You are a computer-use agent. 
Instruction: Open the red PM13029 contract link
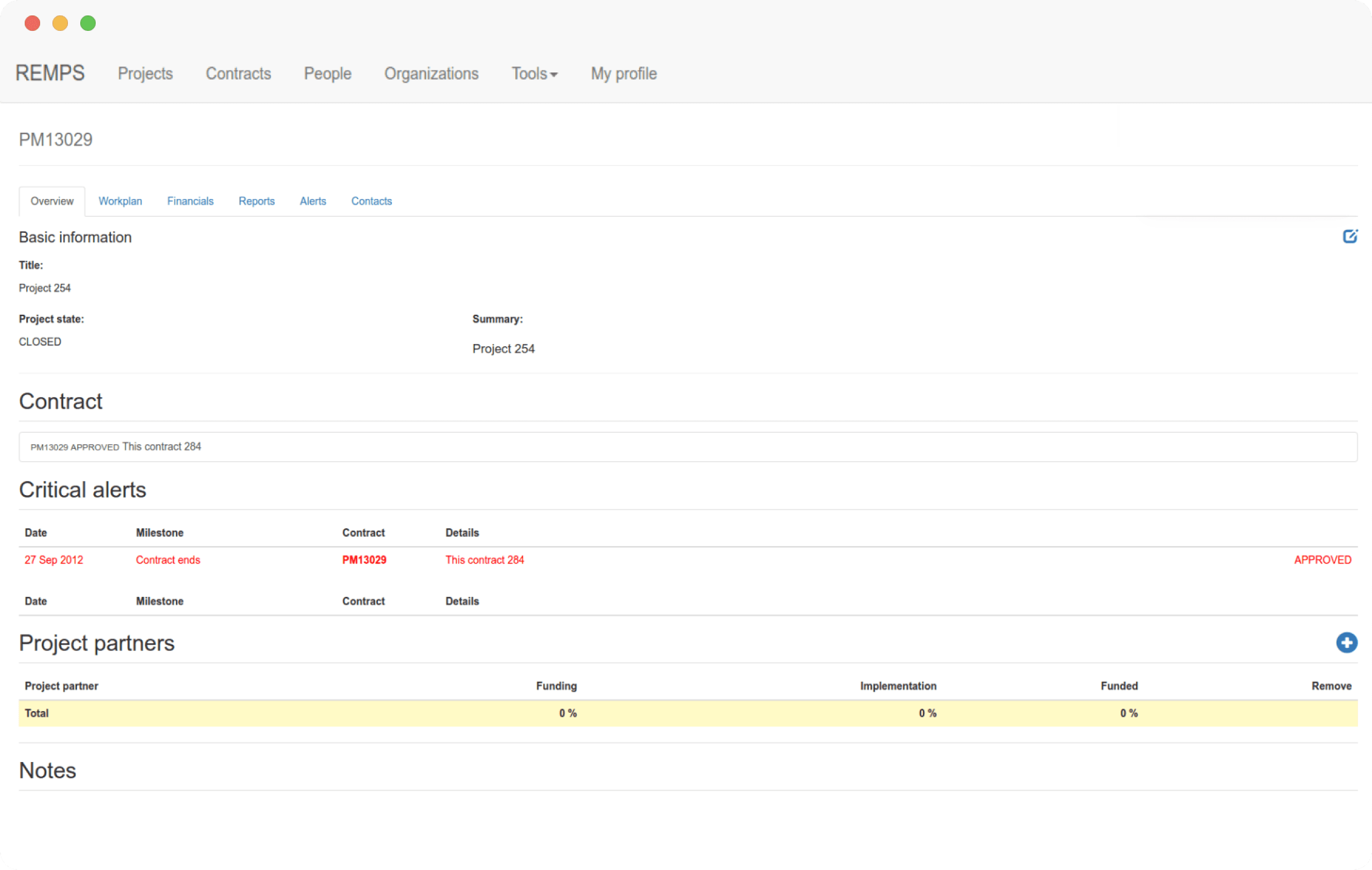(364, 560)
